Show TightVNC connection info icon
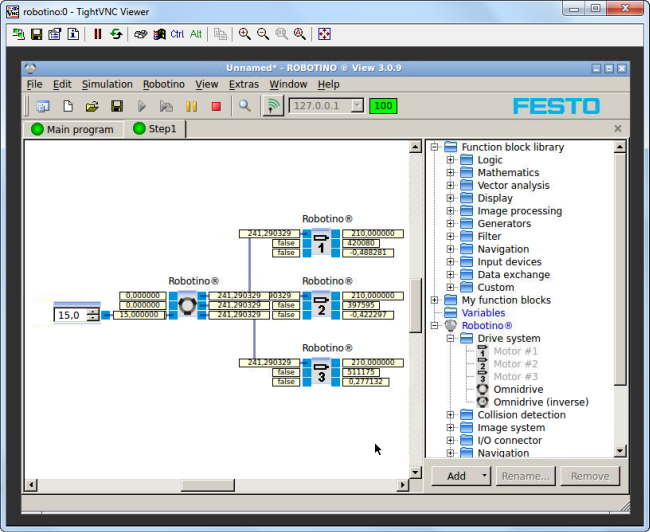The width and height of the screenshot is (650, 532). [73, 34]
